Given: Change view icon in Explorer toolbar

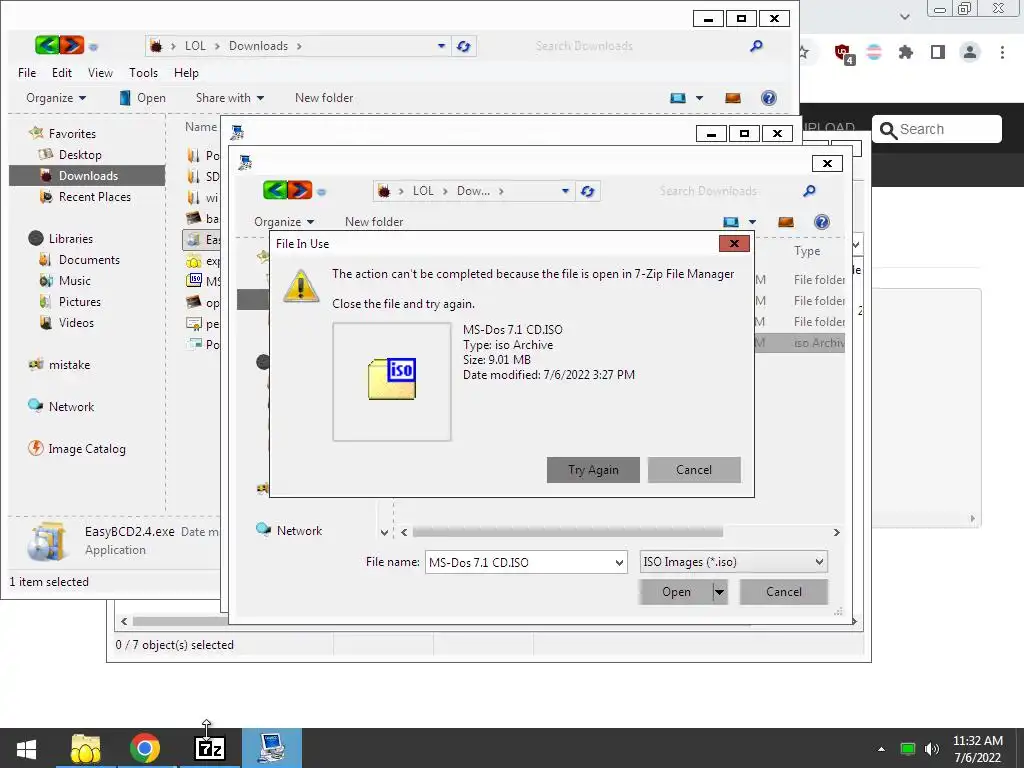Looking at the screenshot, I should [x=678, y=98].
